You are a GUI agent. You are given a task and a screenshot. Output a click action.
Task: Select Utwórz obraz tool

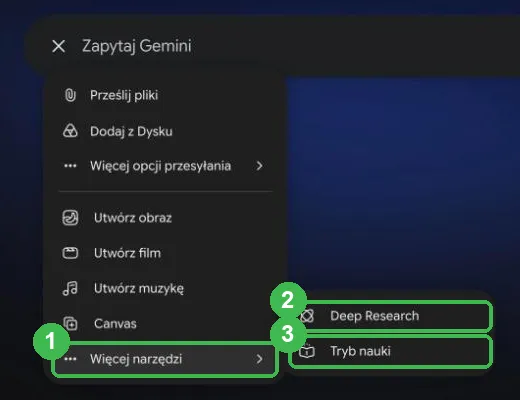click(x=165, y=218)
